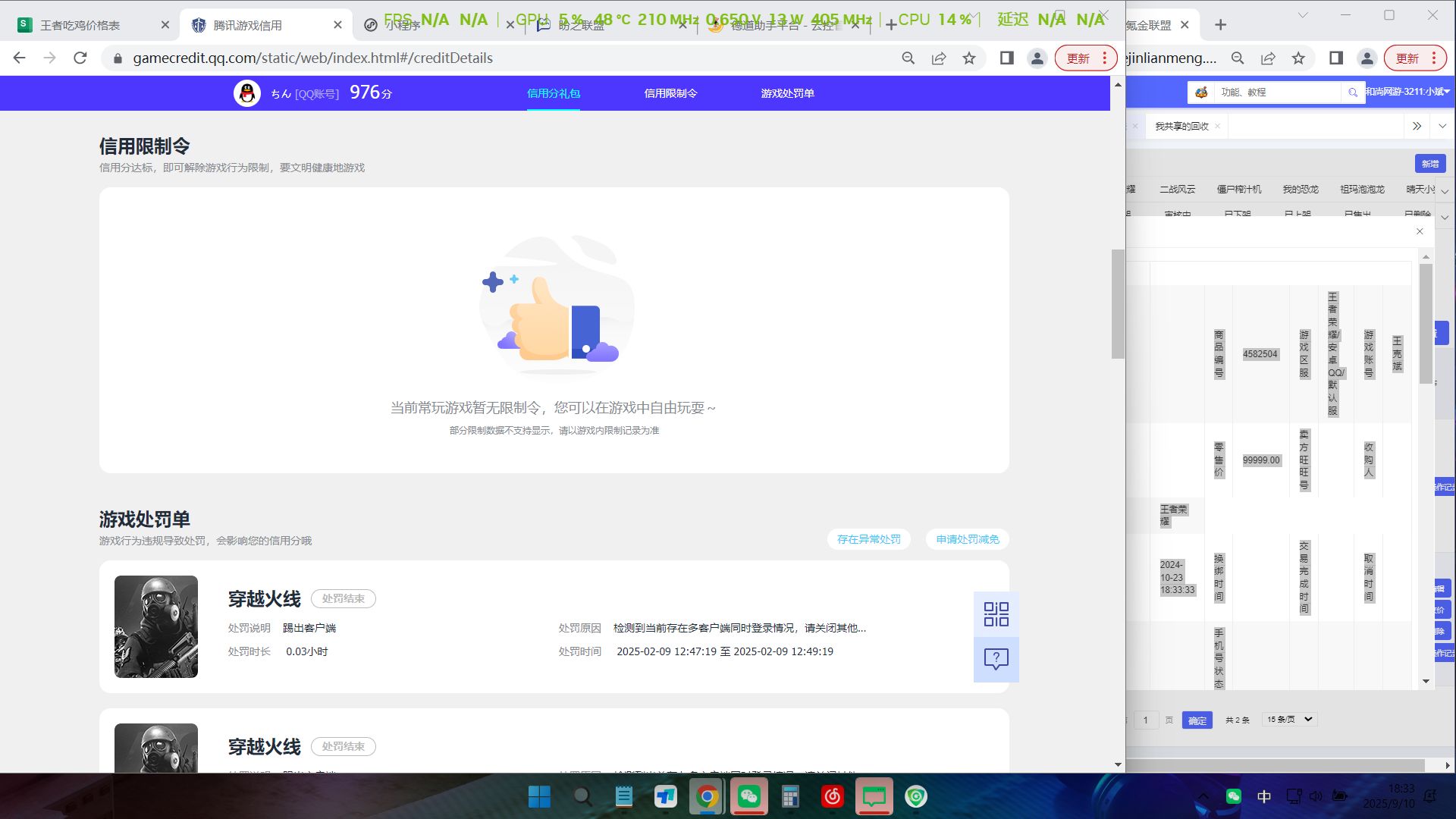1456x819 pixels.
Task: Close the 王者吃鸡价格表 tab
Action: click(165, 25)
